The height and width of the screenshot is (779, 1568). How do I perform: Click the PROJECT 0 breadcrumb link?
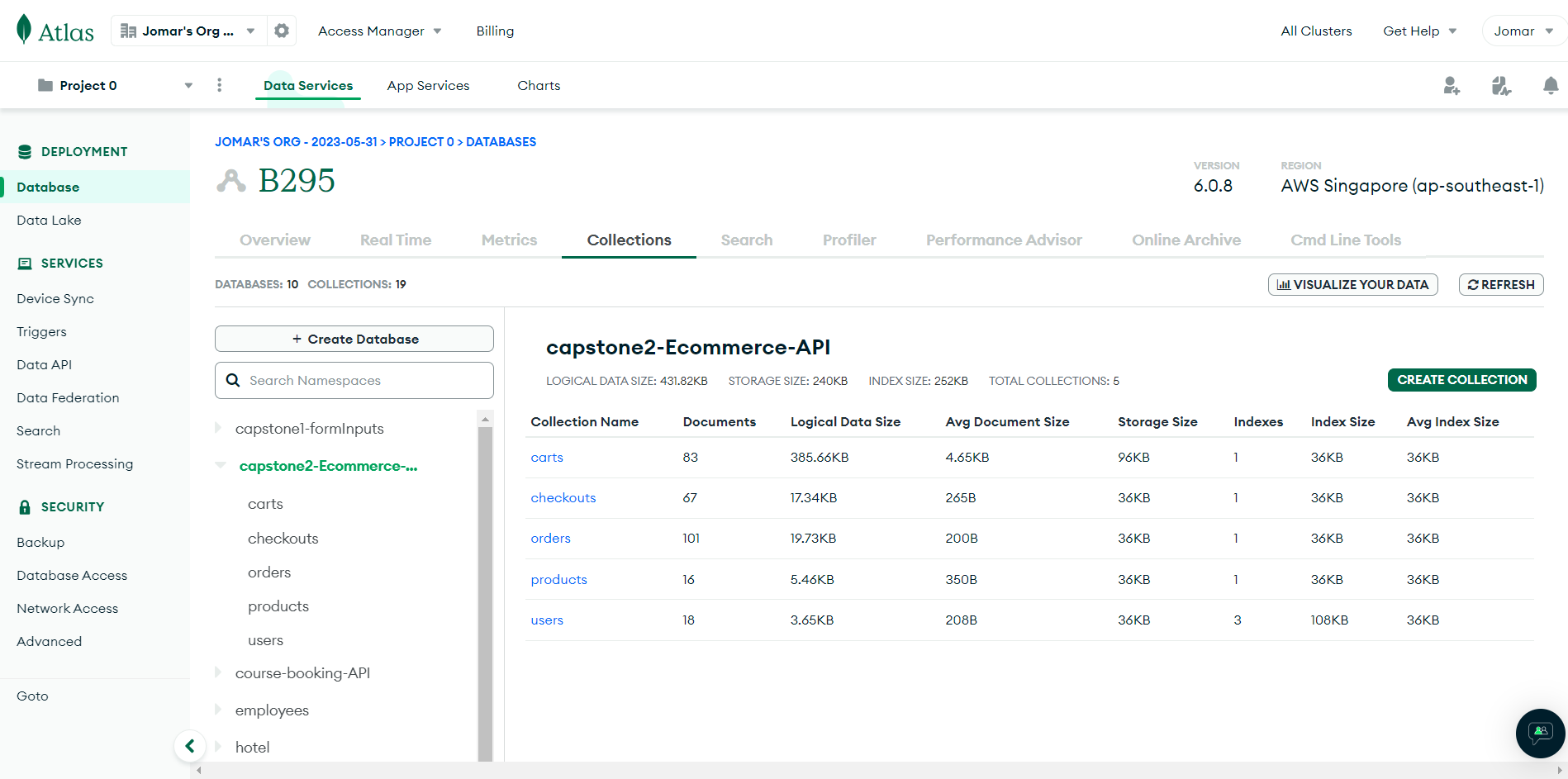click(x=421, y=142)
